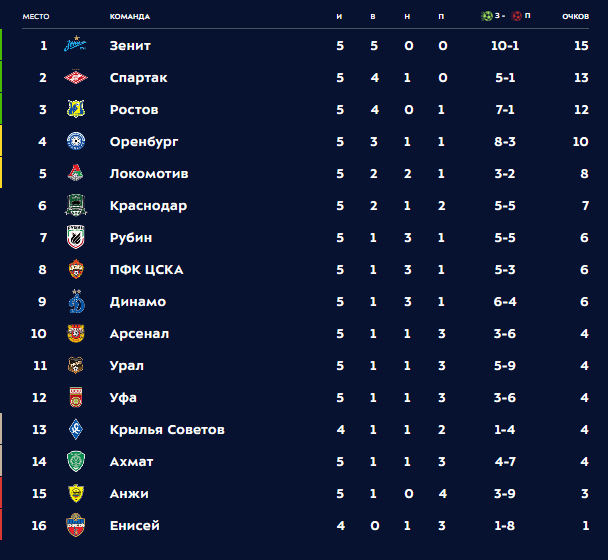This screenshot has width=608, height=560.
Task: Click the Krasnodar club crest
Action: [x=75, y=206]
